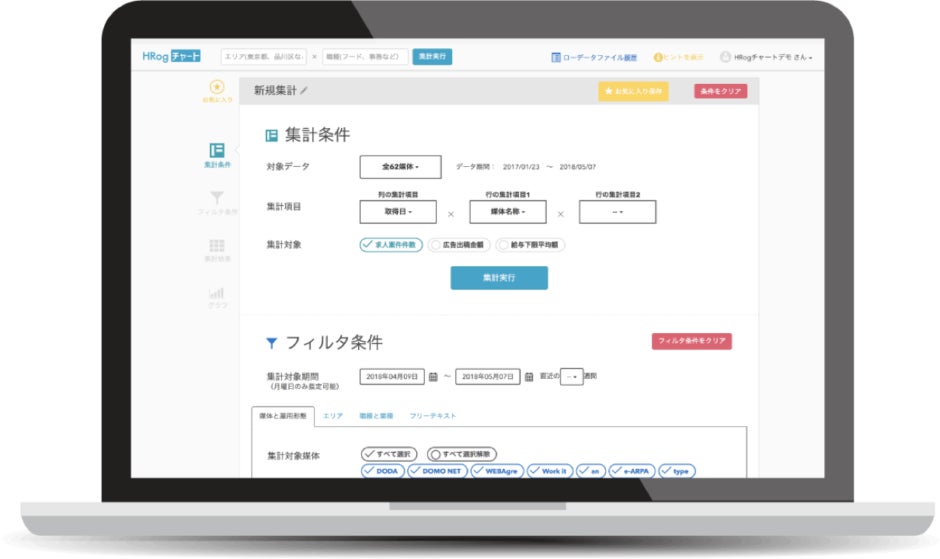Open the start date calendar icon
Screen dimensions: 940x559
[433, 377]
